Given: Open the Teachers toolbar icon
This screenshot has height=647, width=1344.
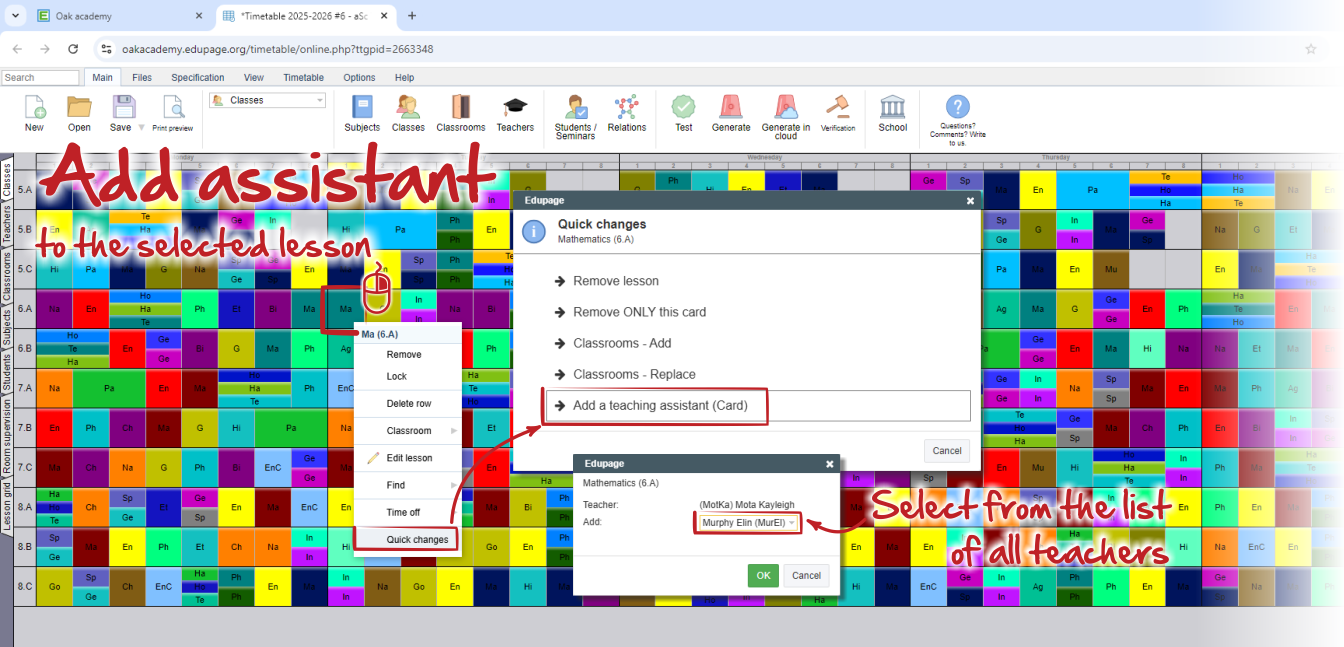Looking at the screenshot, I should tap(515, 108).
